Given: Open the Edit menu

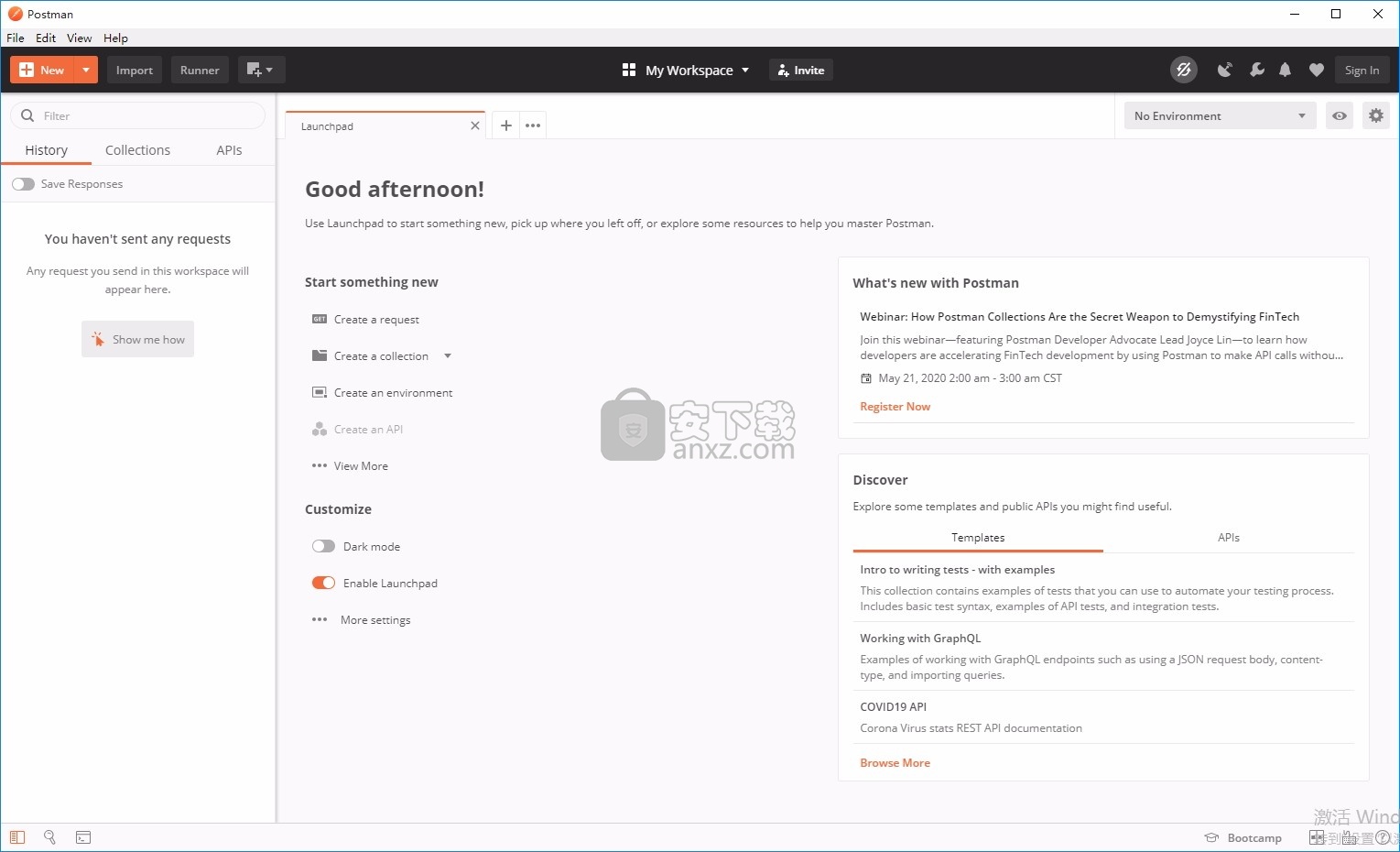Looking at the screenshot, I should 46,38.
